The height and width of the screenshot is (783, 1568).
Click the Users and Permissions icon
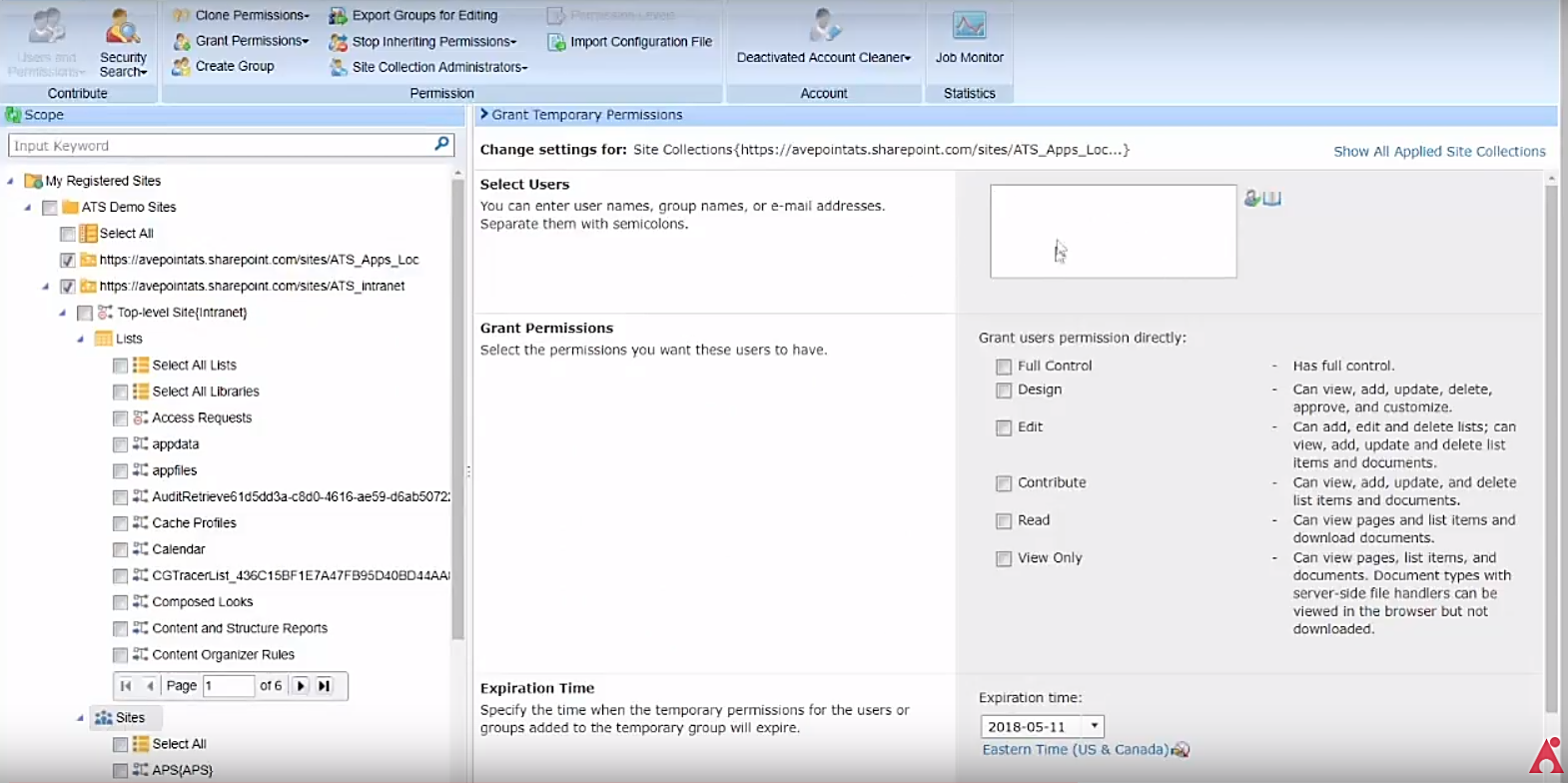[46, 26]
